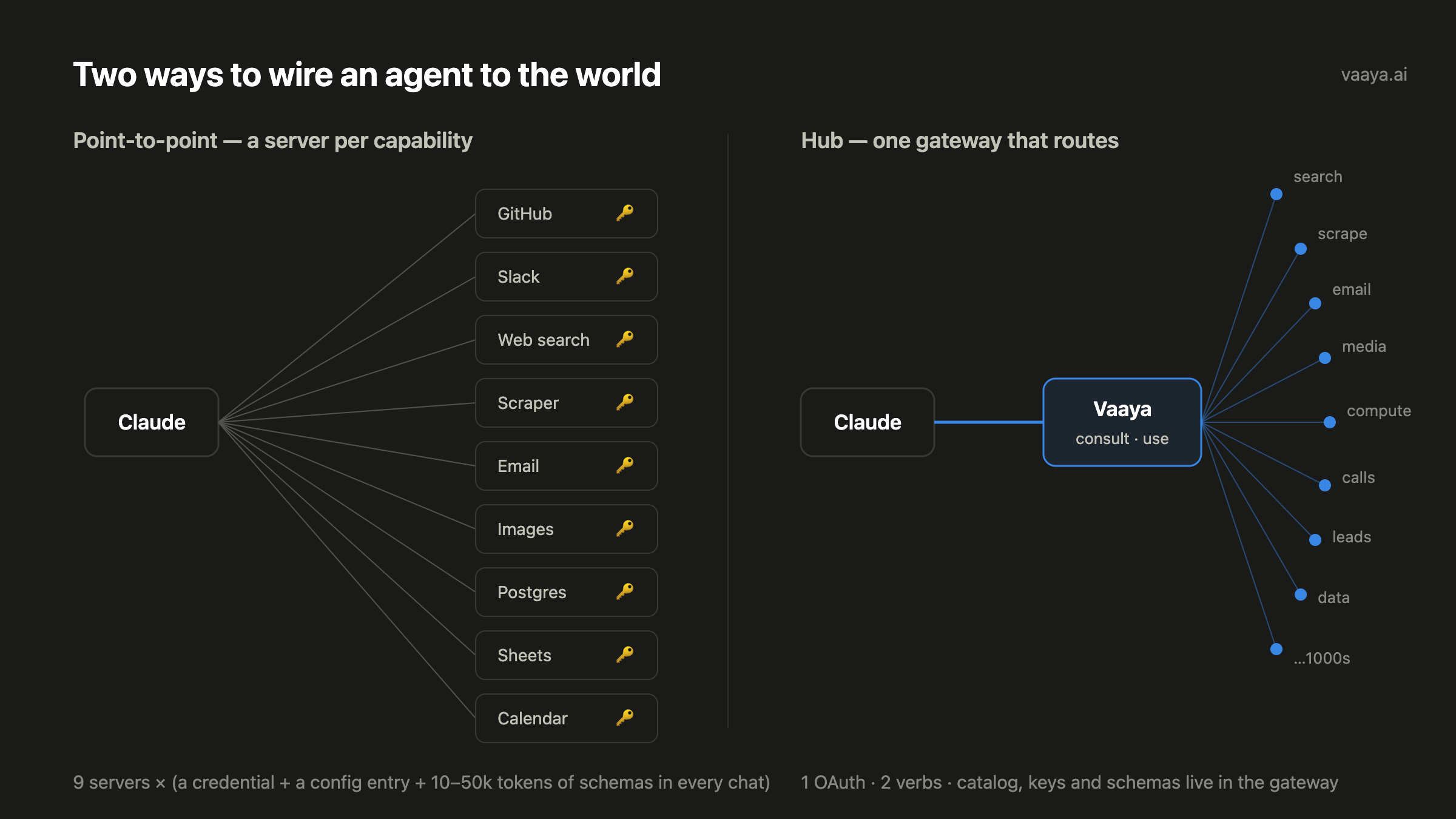1456x819 pixels.
Task: Click the key icon in the Postgres box
Action: tap(625, 591)
